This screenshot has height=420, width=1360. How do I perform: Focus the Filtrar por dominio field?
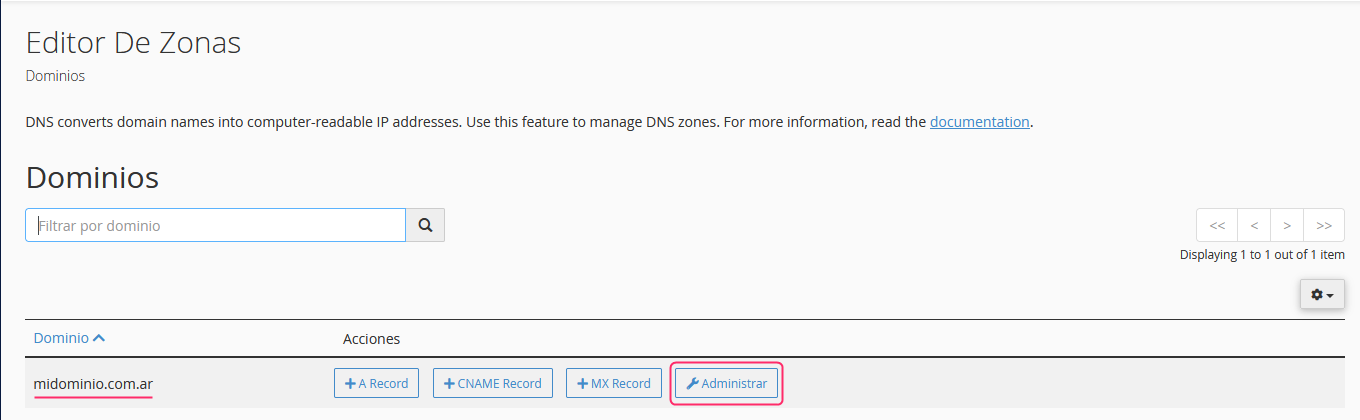[215, 225]
